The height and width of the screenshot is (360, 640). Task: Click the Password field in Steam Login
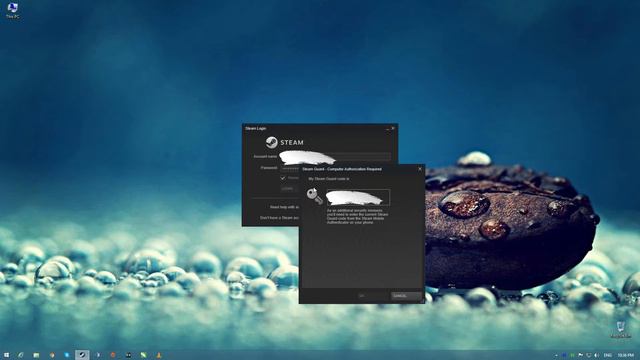[290, 168]
